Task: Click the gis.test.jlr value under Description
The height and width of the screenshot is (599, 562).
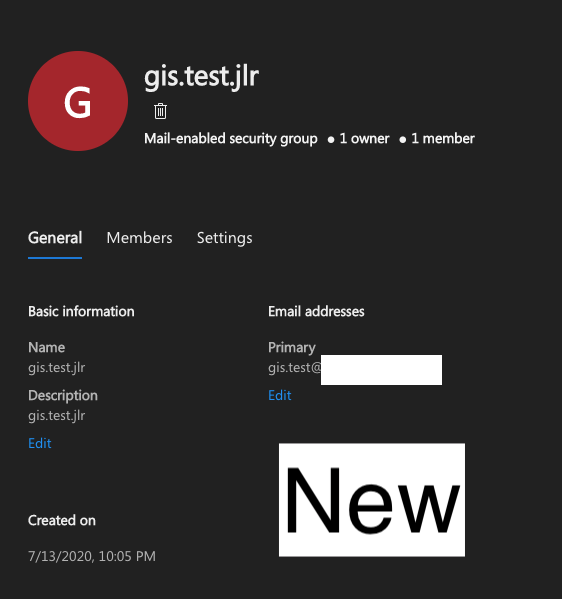Action: click(57, 416)
